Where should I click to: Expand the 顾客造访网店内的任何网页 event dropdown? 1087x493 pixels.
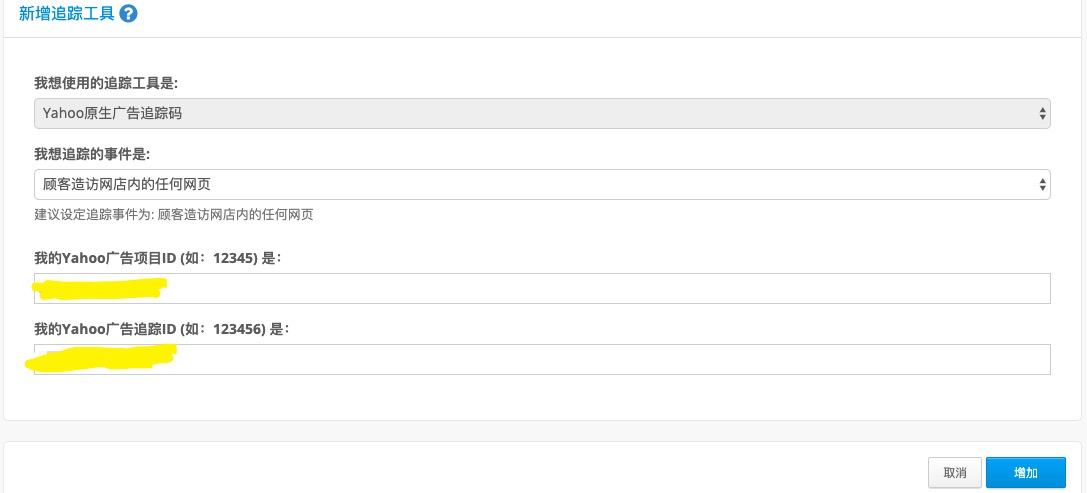click(542, 184)
